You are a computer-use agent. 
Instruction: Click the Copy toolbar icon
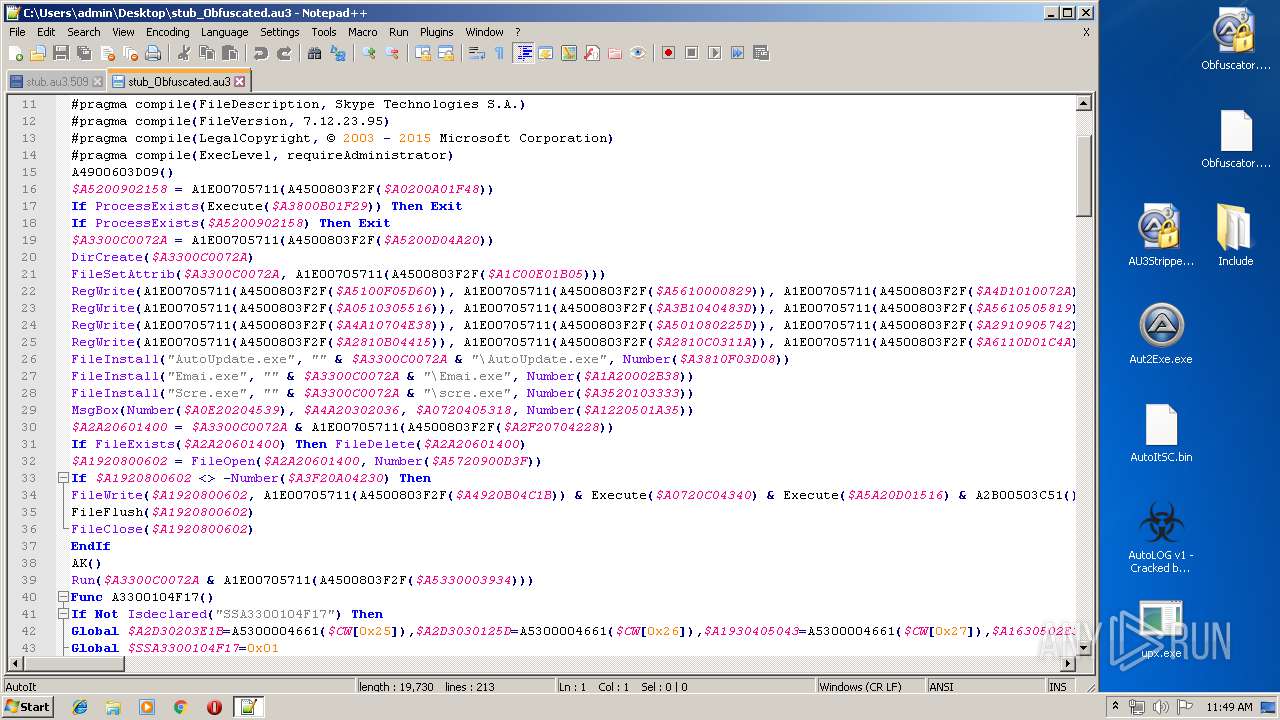tap(206, 53)
